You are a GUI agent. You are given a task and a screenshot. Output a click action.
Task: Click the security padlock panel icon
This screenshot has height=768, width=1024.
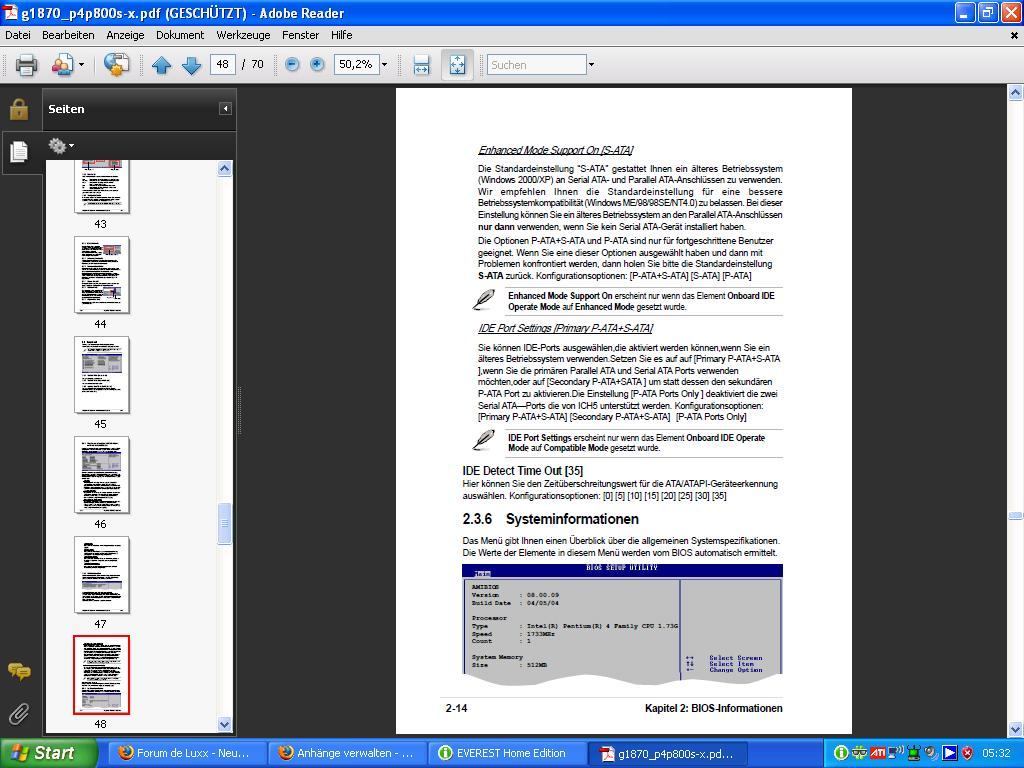pos(19,109)
